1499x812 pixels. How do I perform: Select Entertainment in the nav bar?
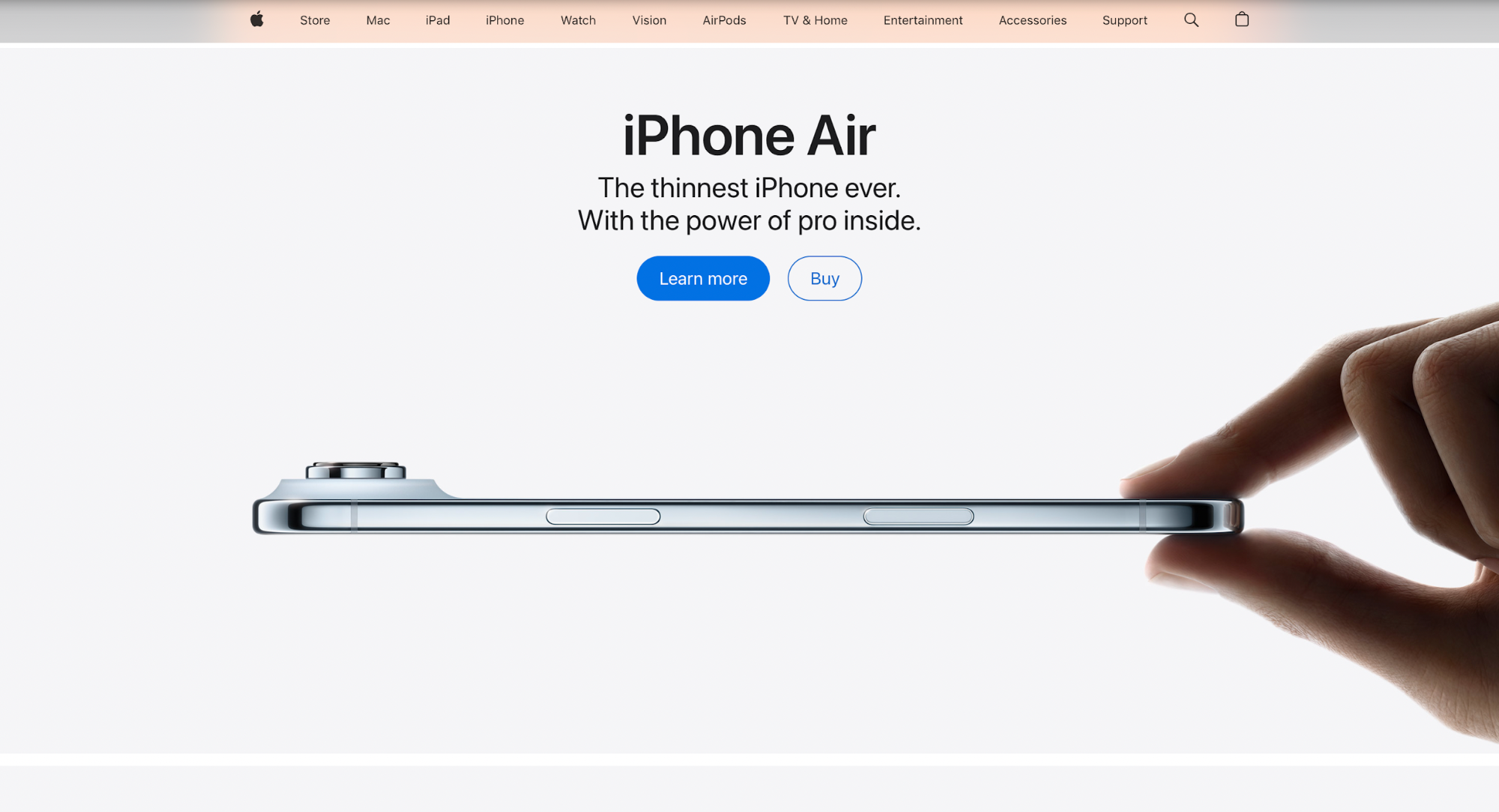click(923, 20)
